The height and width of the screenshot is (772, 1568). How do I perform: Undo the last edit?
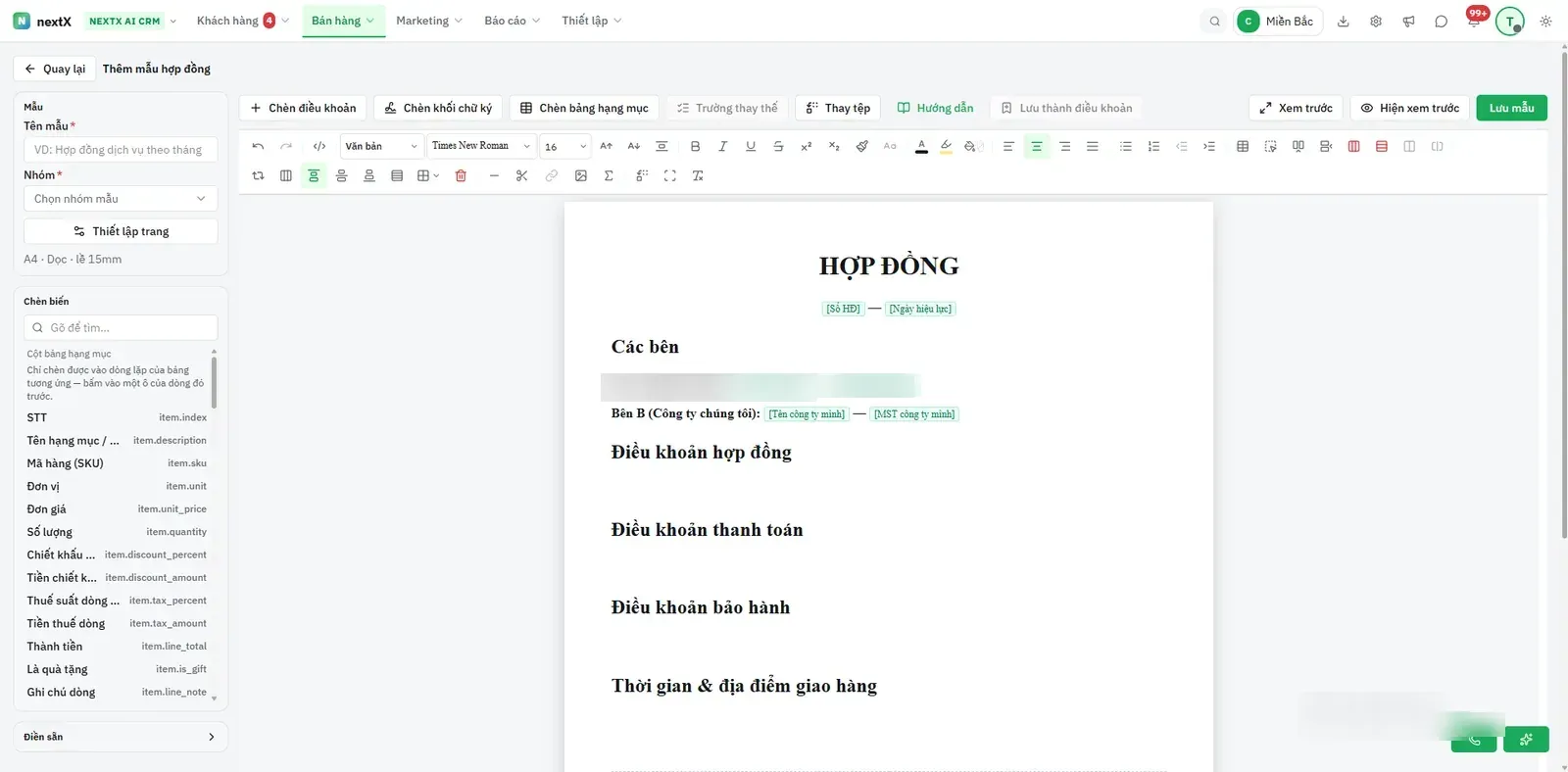click(x=258, y=147)
